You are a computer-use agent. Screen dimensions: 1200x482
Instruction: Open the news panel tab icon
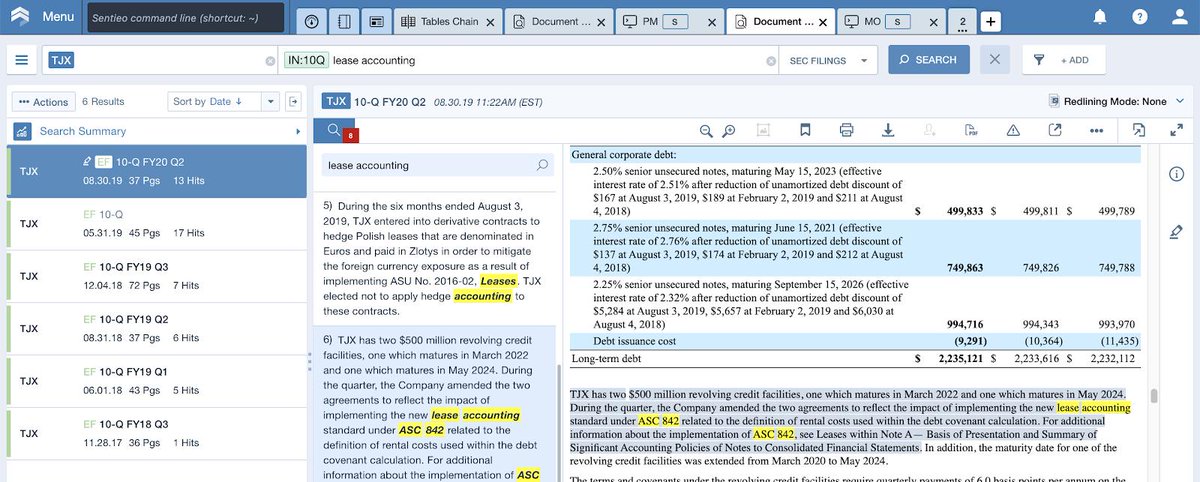point(376,21)
